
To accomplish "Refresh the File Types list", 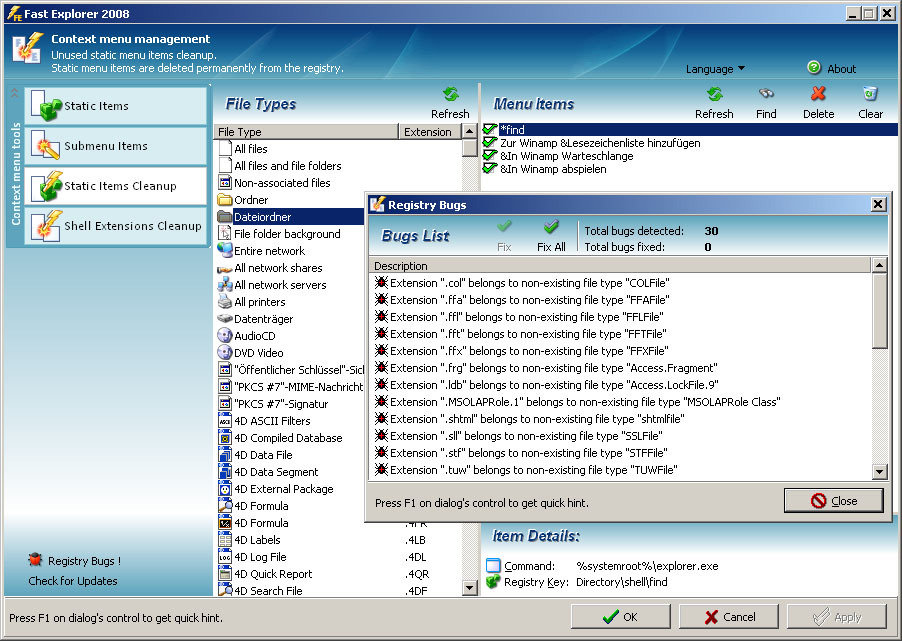I will (450, 102).
